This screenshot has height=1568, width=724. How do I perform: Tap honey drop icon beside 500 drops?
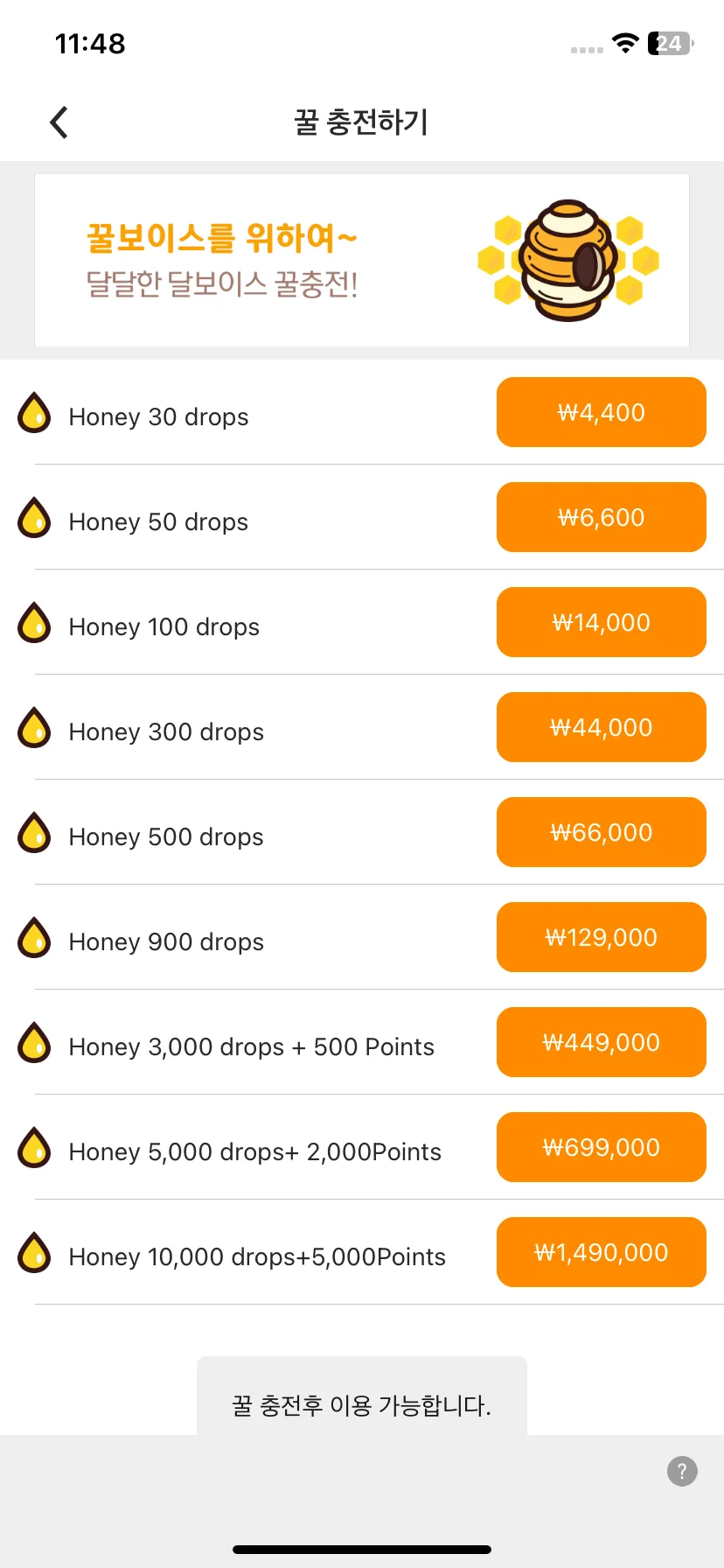point(34,832)
